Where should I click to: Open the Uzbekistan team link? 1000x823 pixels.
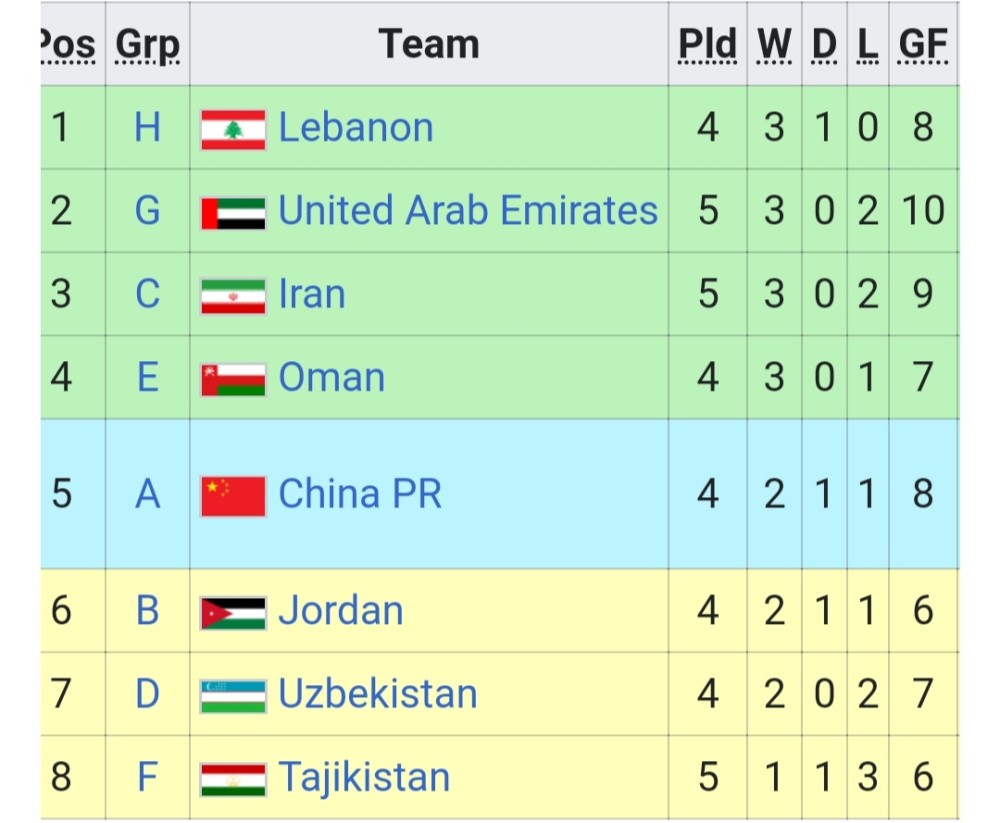(x=378, y=694)
